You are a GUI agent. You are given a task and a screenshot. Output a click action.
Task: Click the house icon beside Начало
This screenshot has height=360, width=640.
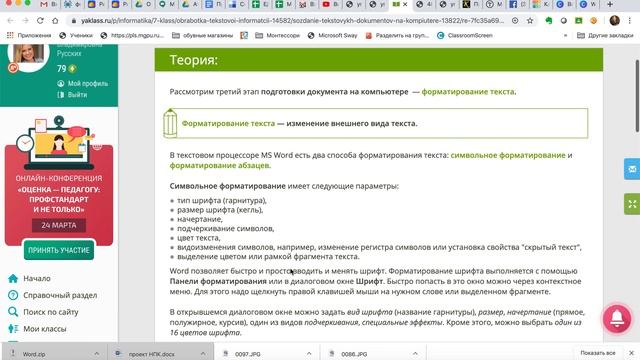coord(13,278)
